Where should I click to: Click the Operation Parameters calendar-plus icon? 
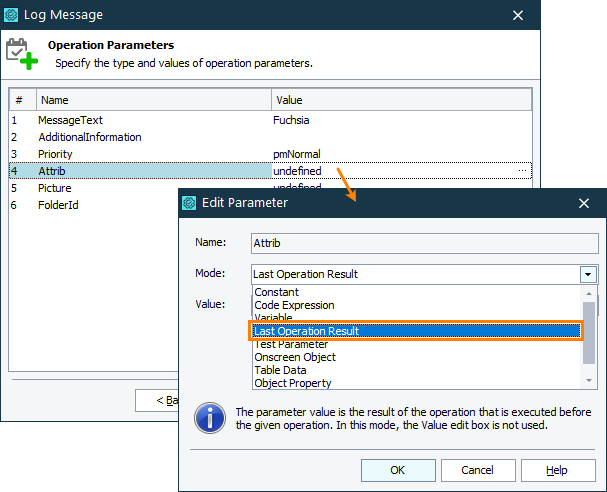coord(22,53)
